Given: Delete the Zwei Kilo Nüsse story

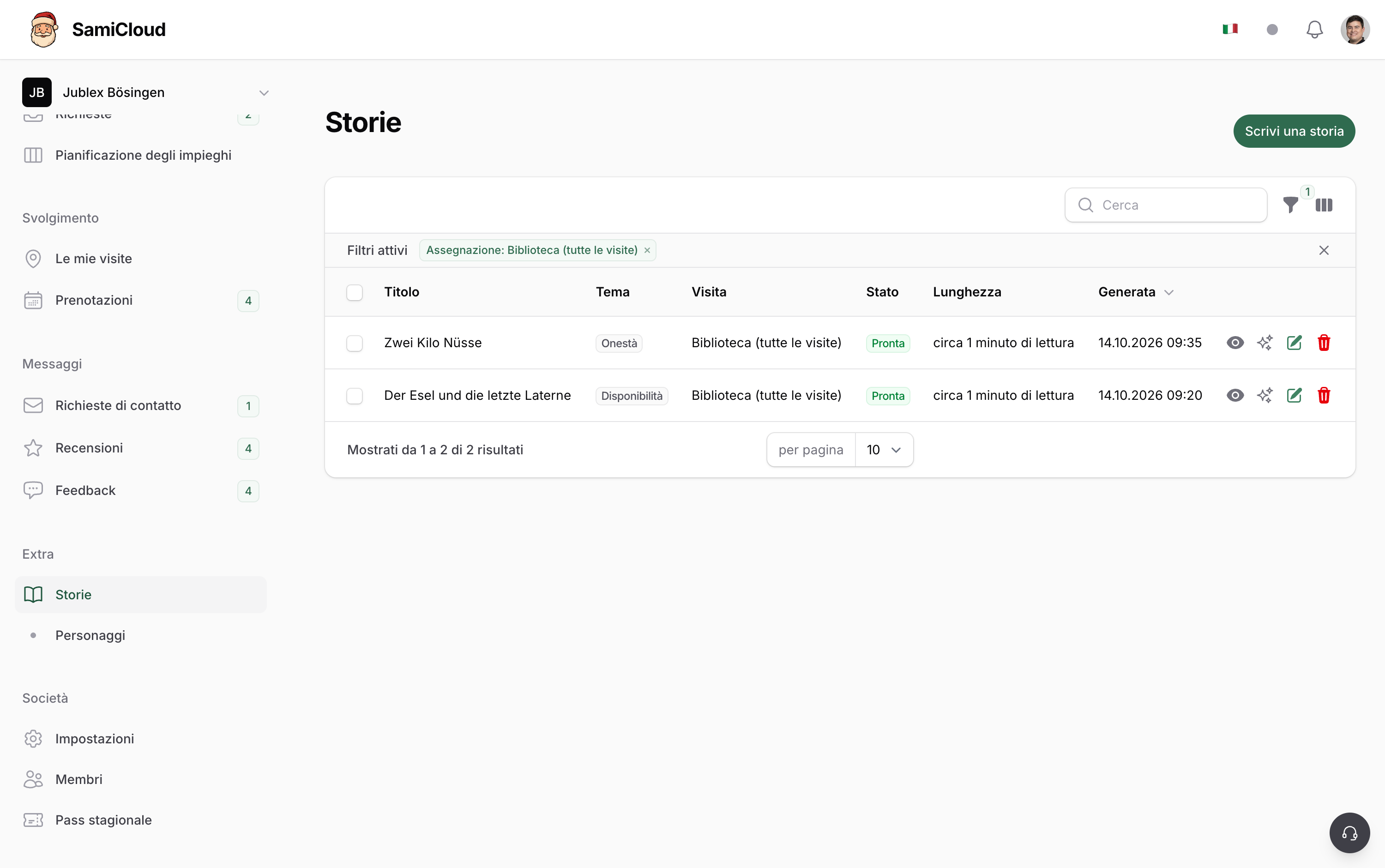Looking at the screenshot, I should point(1324,343).
